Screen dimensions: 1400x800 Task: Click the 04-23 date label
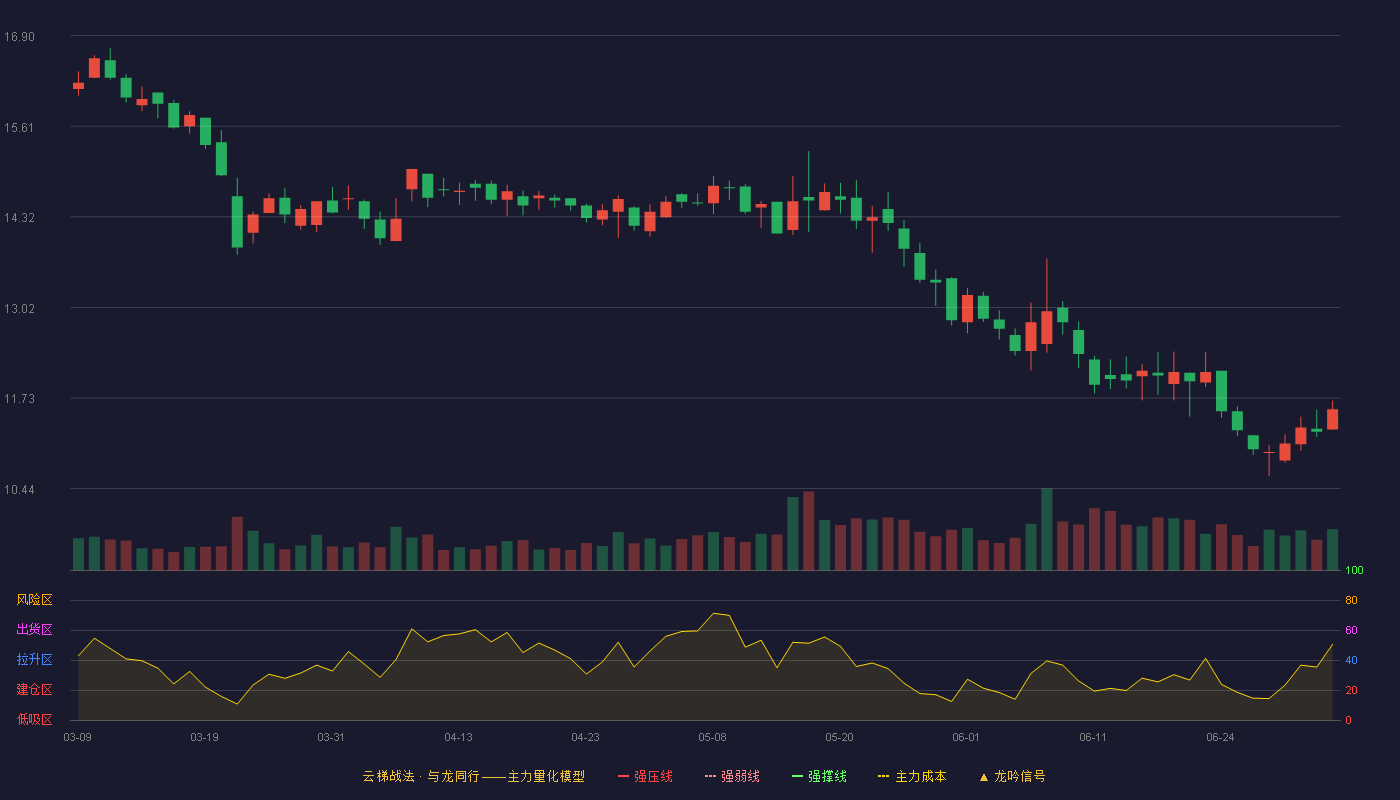[x=586, y=737]
